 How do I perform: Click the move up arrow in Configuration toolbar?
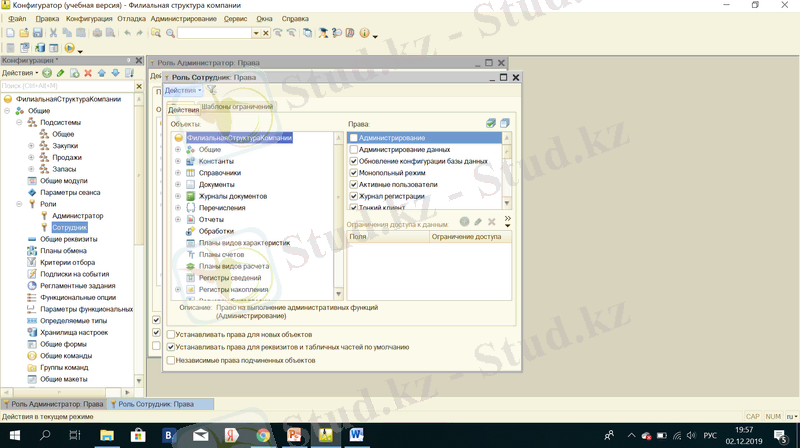[x=102, y=73]
